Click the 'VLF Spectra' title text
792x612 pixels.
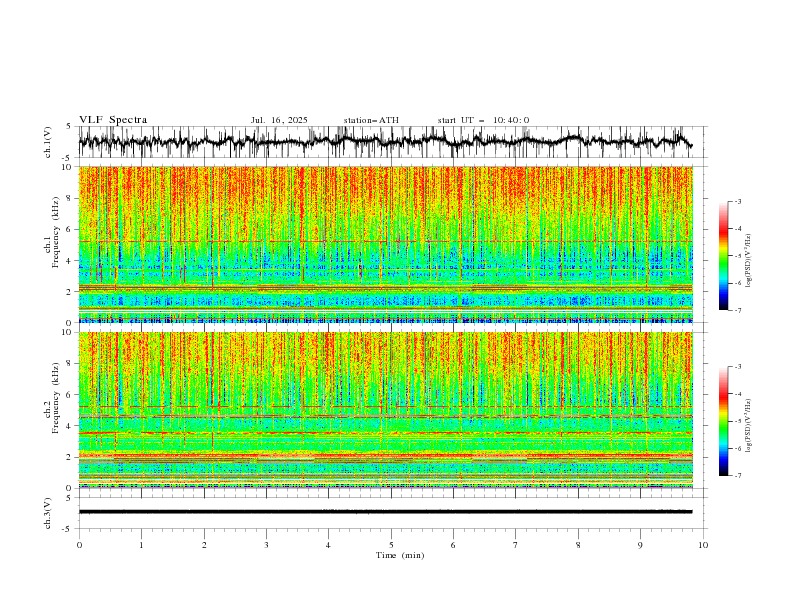click(x=113, y=120)
